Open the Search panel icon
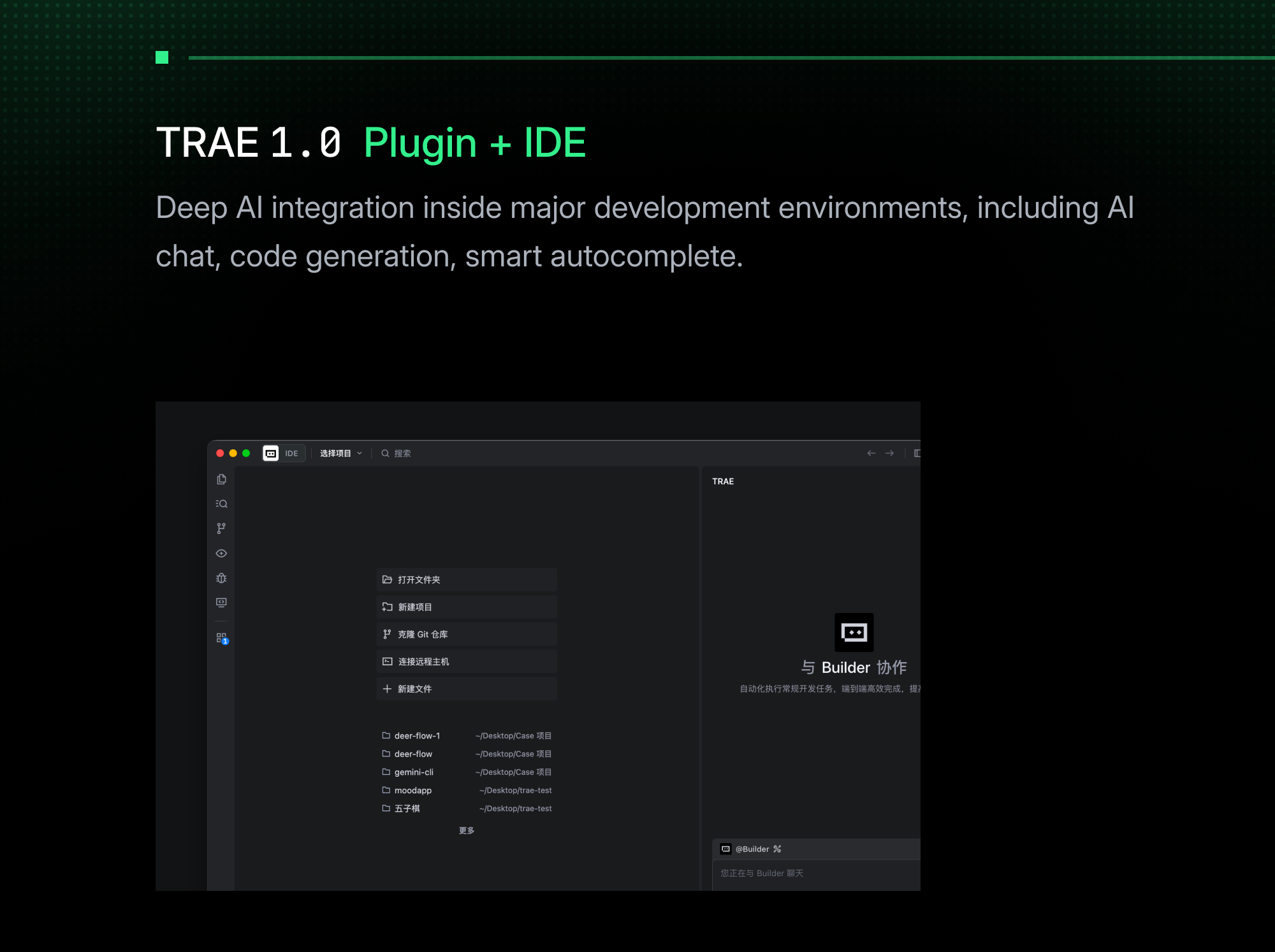The width and height of the screenshot is (1275, 952). 221,503
